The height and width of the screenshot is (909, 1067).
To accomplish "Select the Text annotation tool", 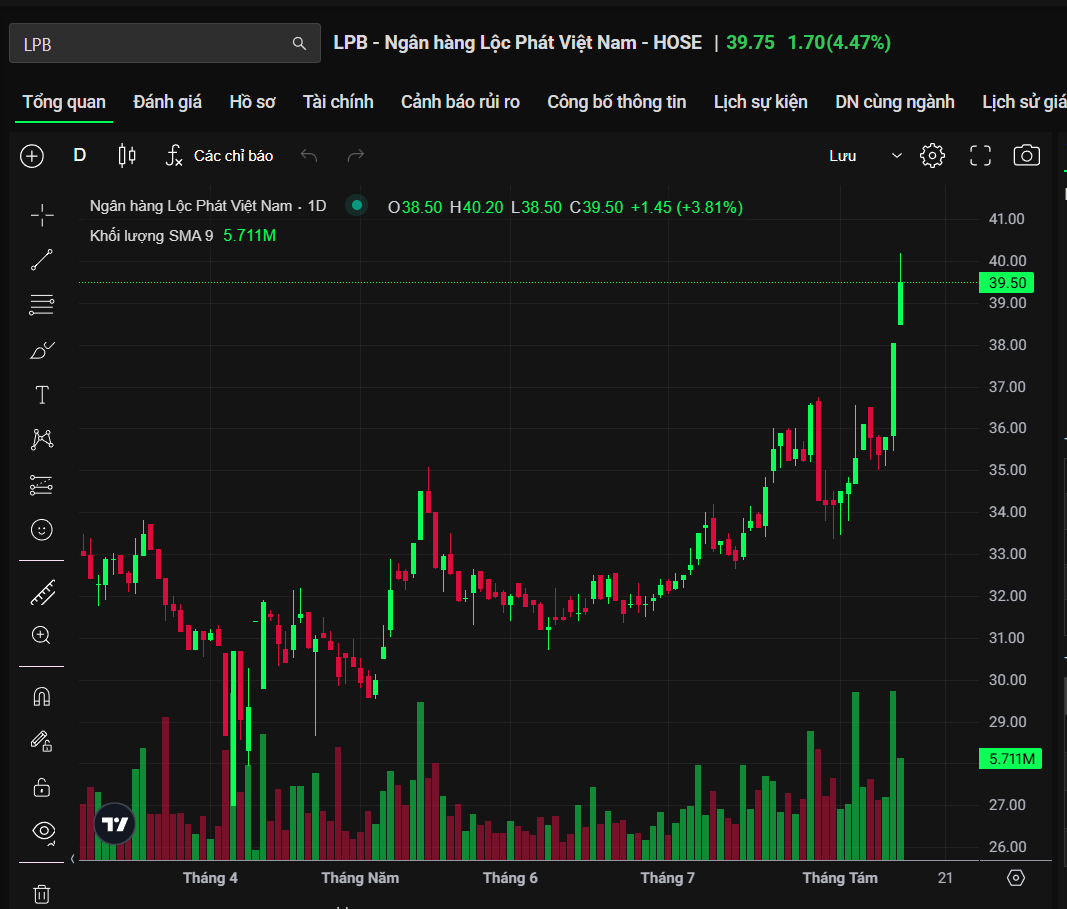I will click(x=42, y=395).
